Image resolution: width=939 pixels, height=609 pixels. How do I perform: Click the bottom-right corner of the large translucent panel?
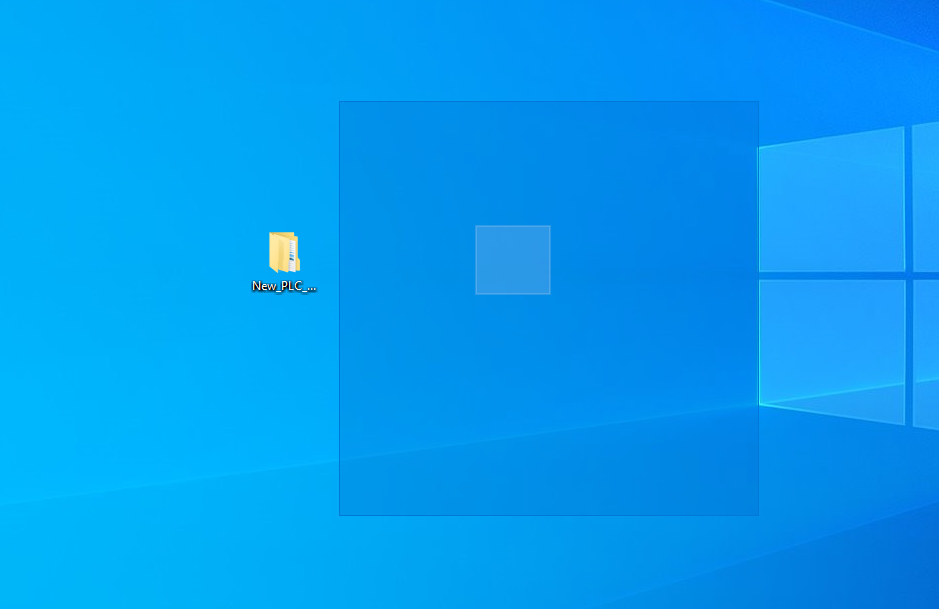pyautogui.click(x=757, y=514)
